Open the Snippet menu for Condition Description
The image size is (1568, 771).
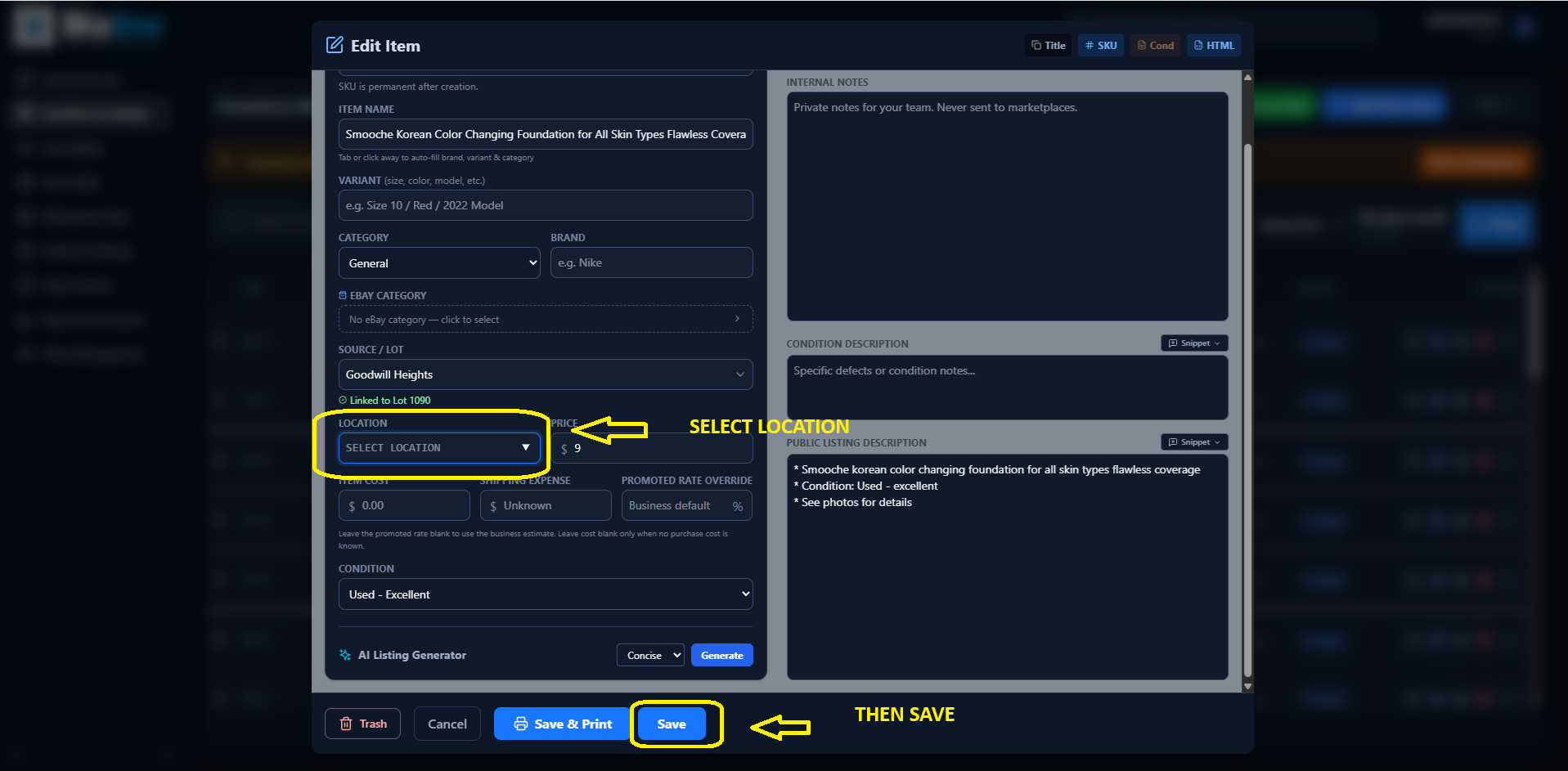point(1194,343)
